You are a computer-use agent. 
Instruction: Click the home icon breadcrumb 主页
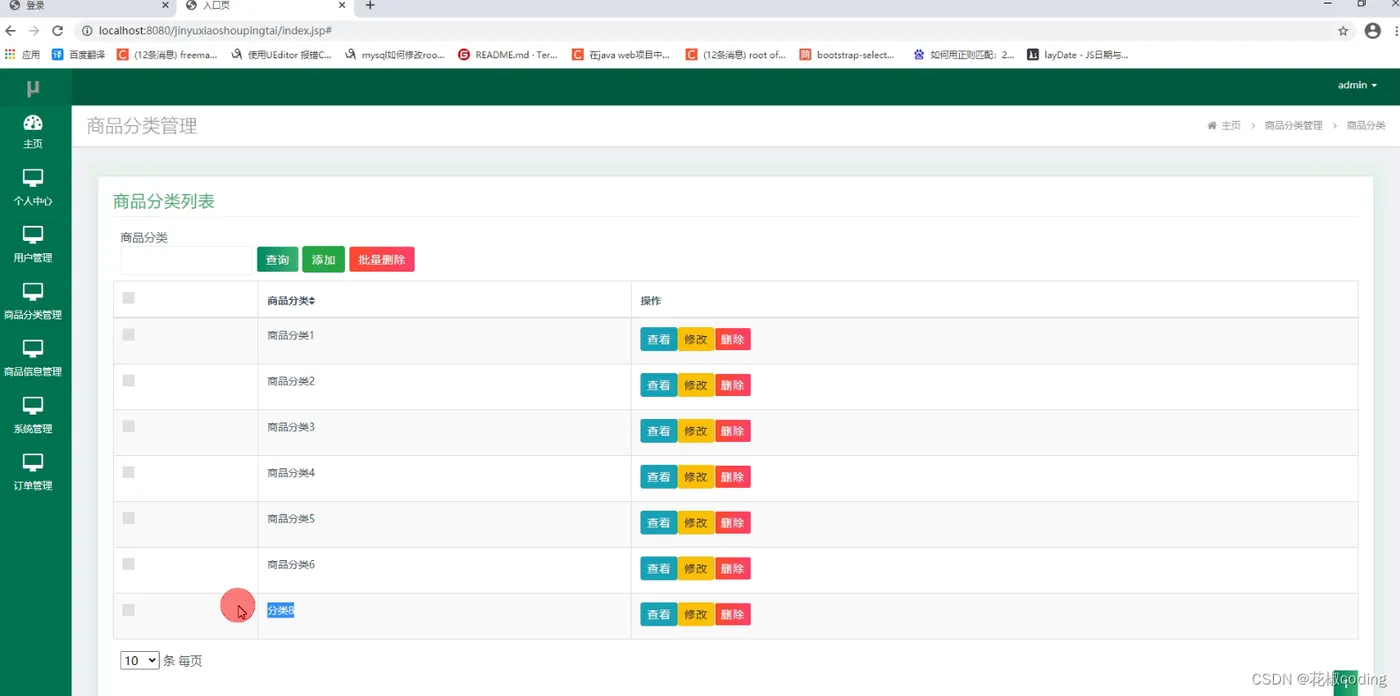tap(1224, 126)
